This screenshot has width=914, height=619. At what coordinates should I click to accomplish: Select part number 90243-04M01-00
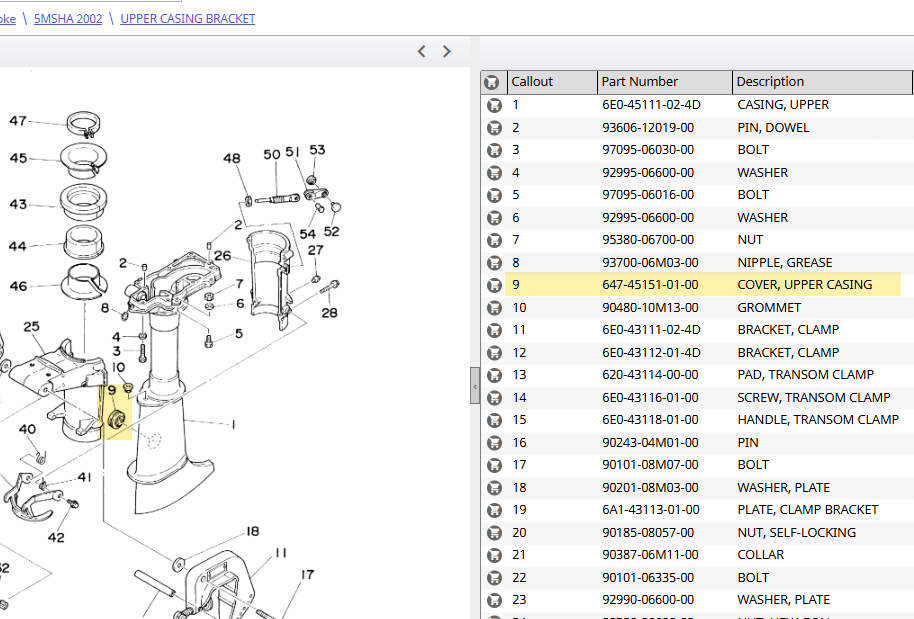click(650, 443)
